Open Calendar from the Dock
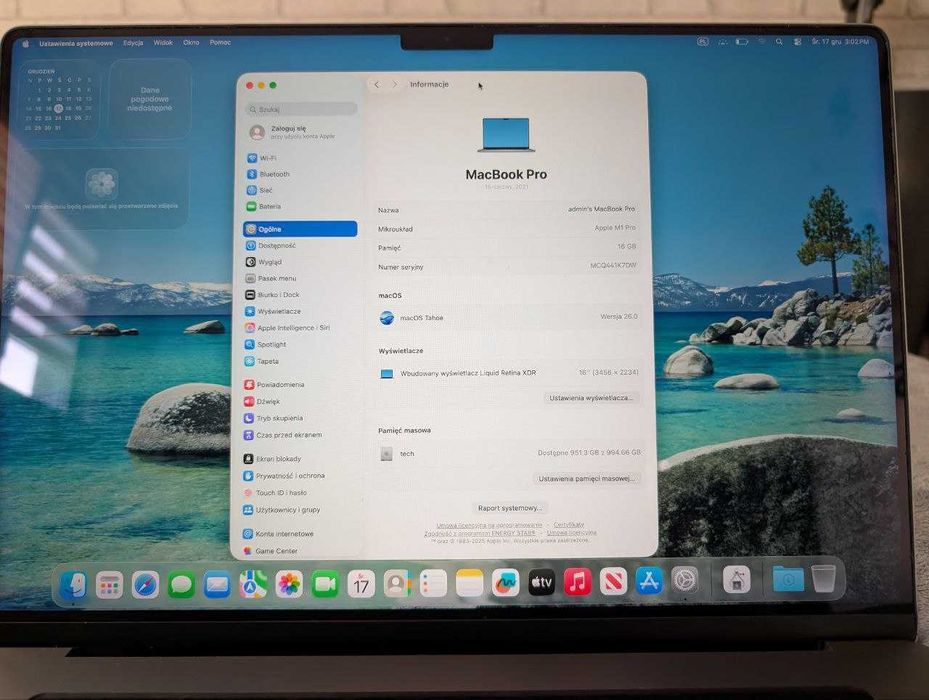The image size is (929, 700). coord(361,584)
